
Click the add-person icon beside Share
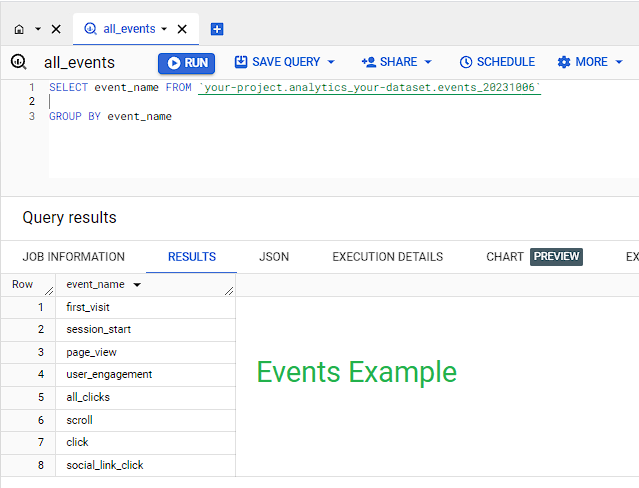pyautogui.click(x=368, y=62)
